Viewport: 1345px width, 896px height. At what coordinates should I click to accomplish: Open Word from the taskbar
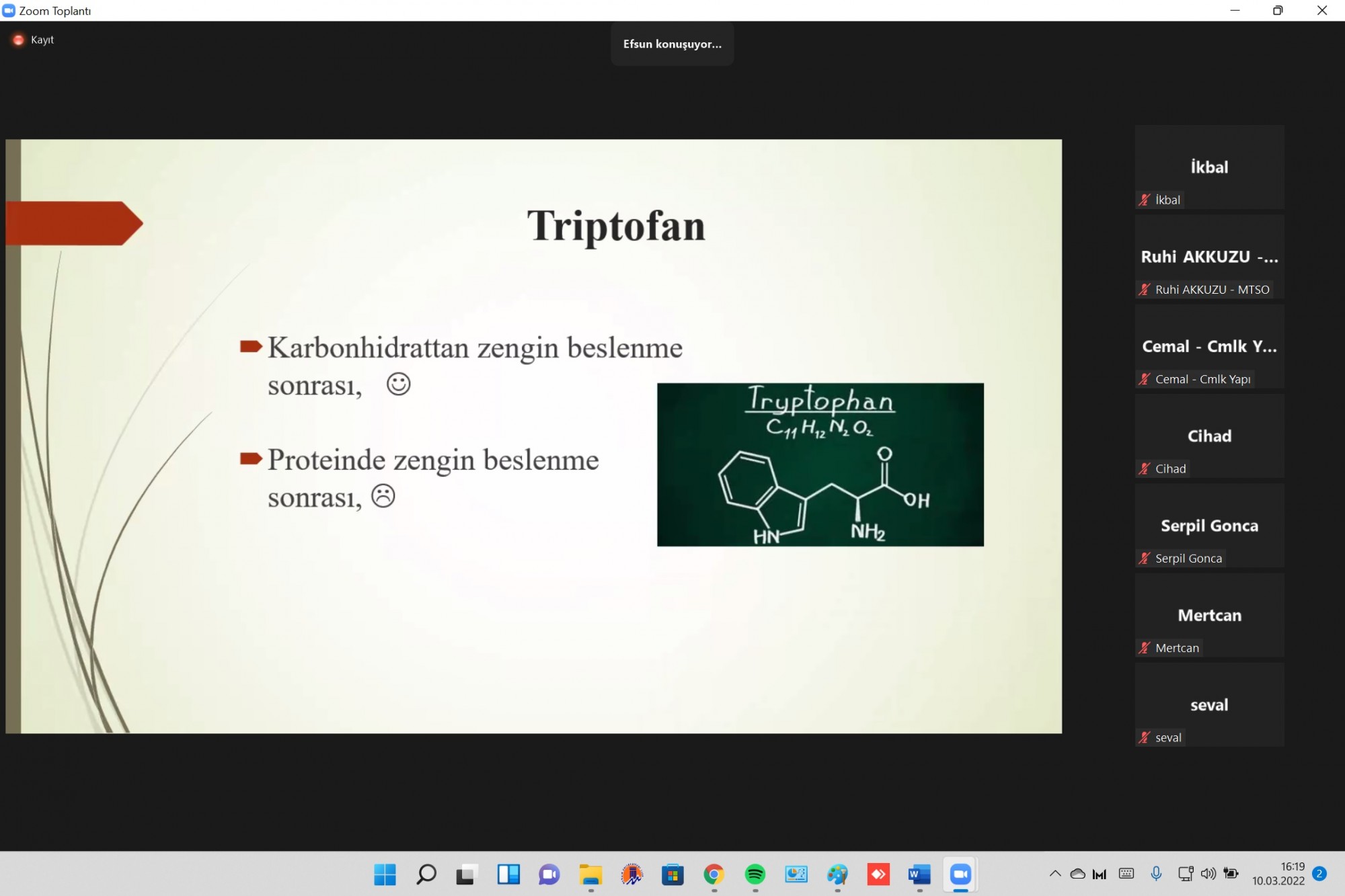click(x=919, y=874)
